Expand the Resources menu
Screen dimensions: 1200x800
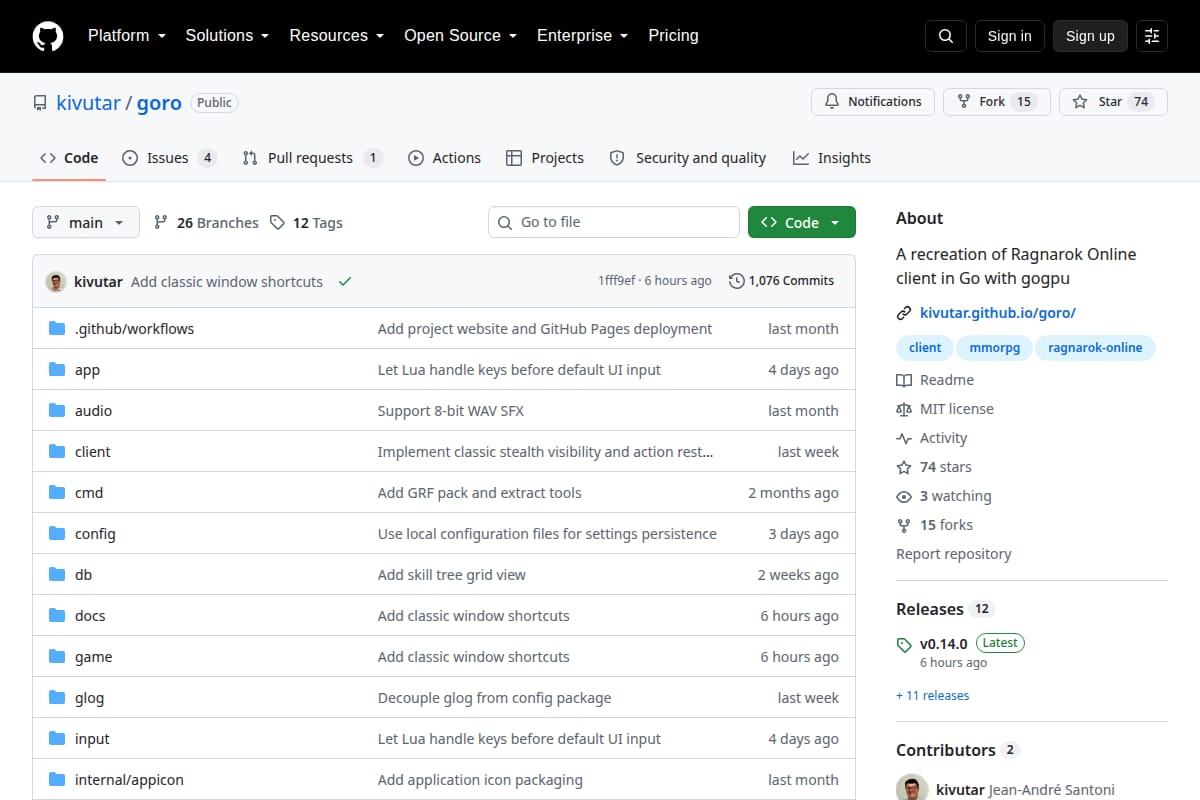(337, 36)
